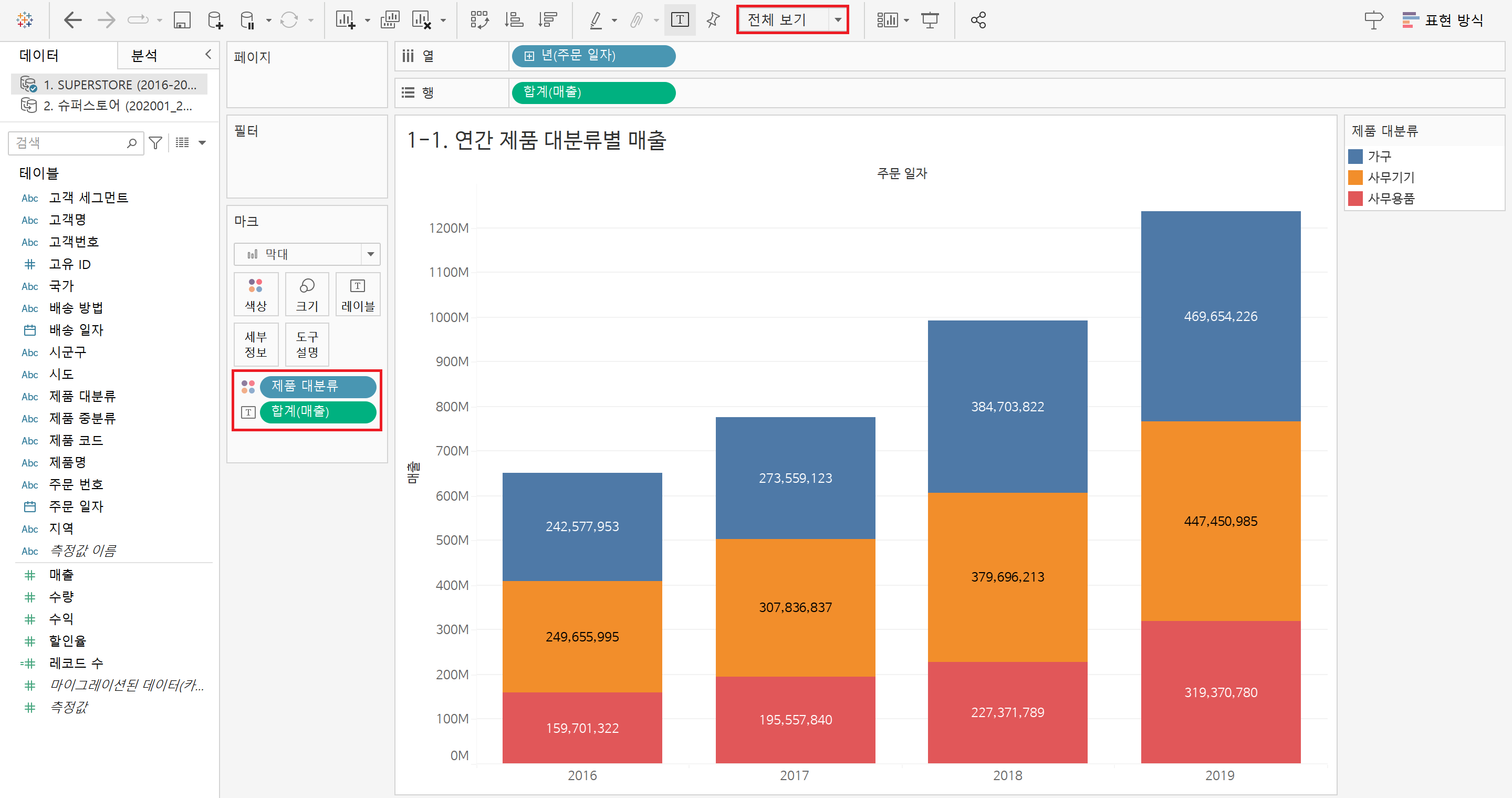
Task: Click the sort descending icon
Action: click(x=547, y=20)
